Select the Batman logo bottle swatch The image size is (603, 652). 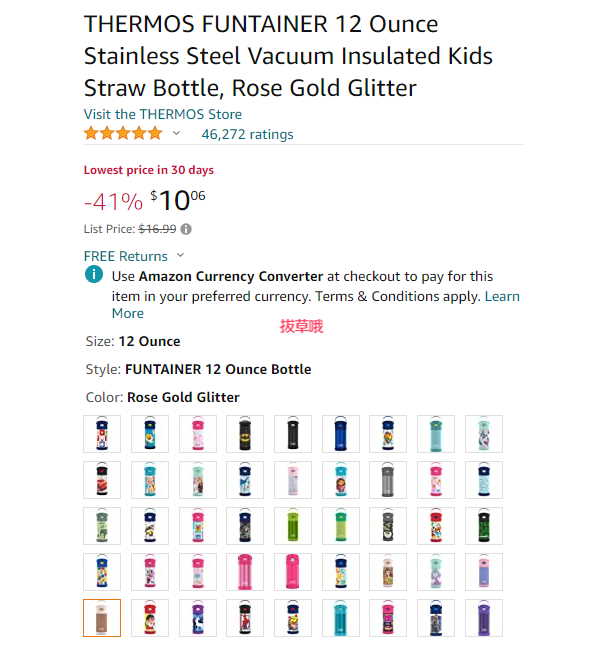tap(245, 434)
